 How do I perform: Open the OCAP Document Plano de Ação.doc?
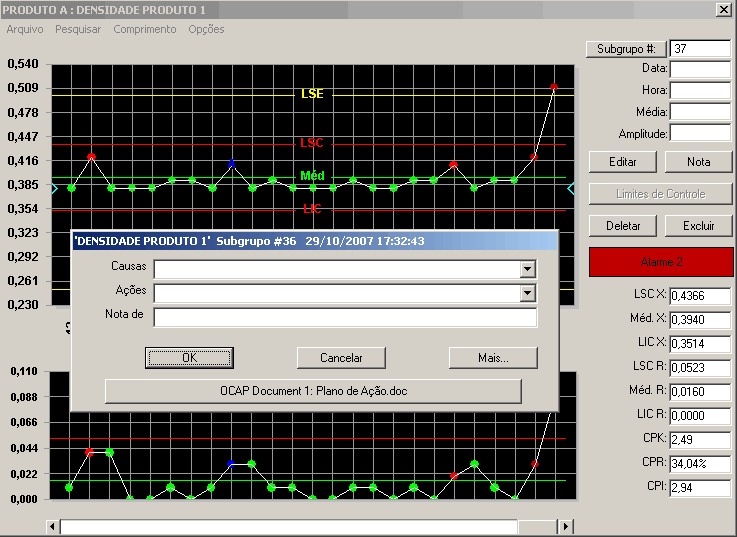[314, 391]
